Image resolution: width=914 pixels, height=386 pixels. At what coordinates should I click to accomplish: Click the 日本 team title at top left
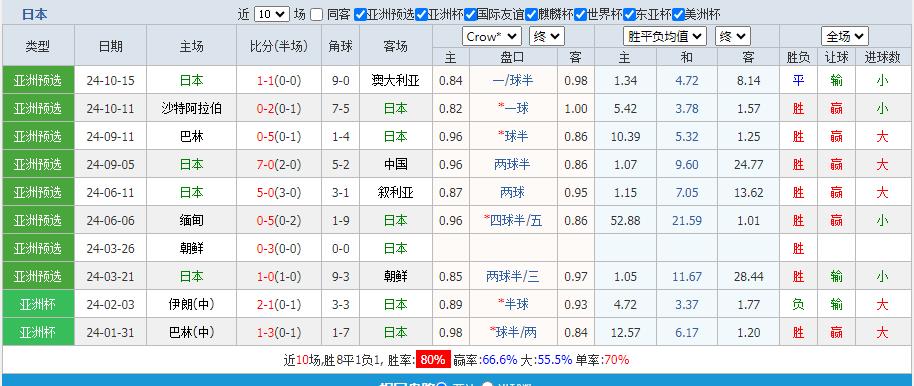(35, 15)
